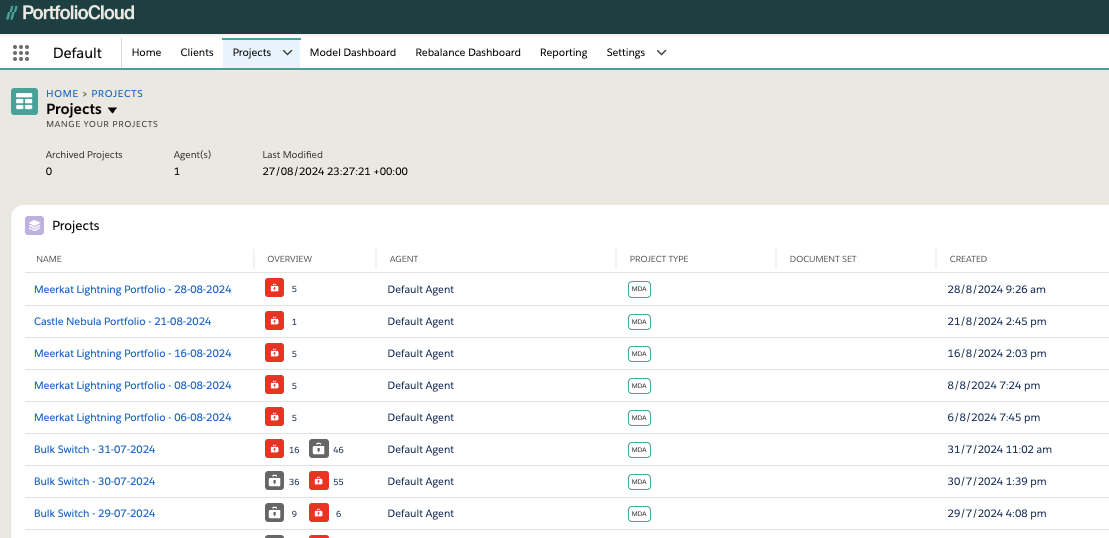Open Meerkat Lightning Portfolio - 16-08-2024
Image resolution: width=1109 pixels, height=538 pixels.
132,353
